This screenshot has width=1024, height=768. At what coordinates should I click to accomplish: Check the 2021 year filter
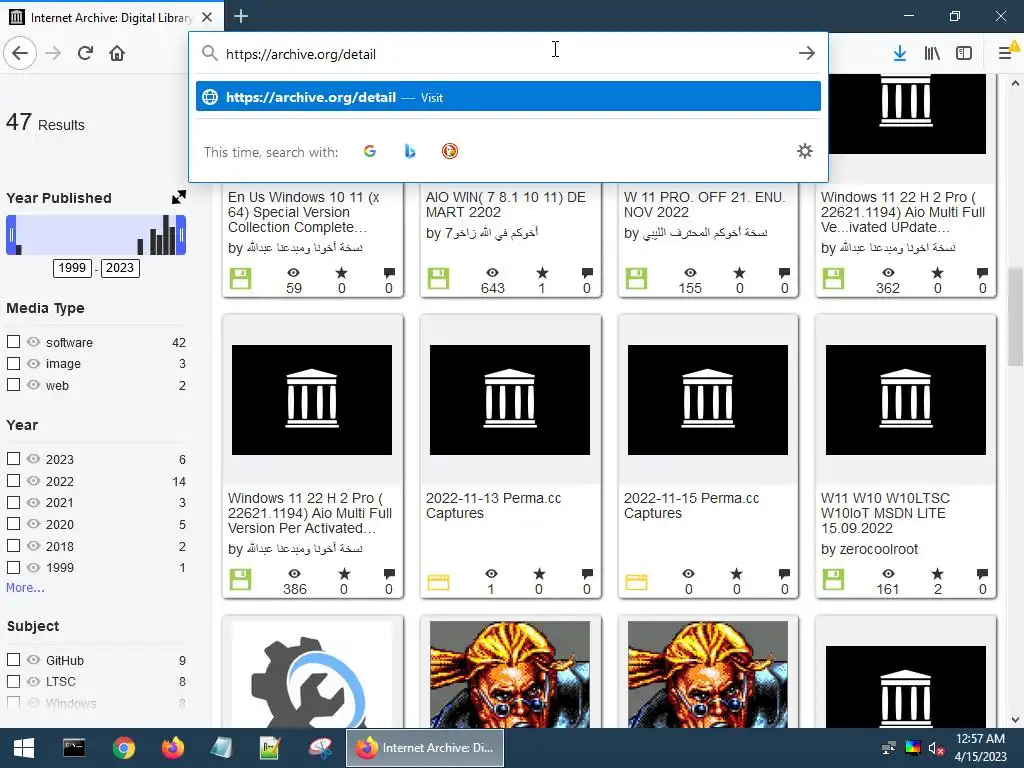click(13, 502)
